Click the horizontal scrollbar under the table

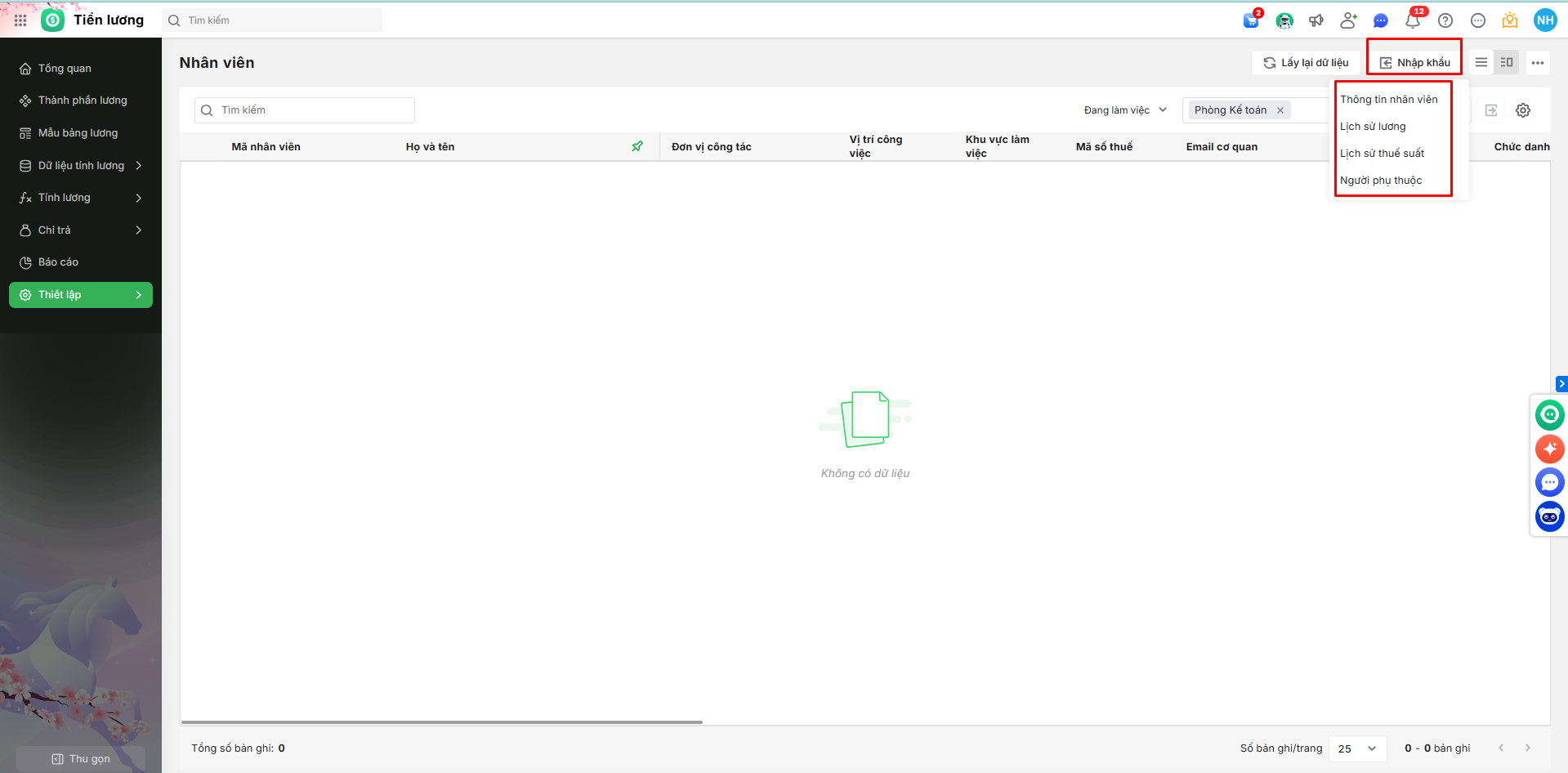click(442, 722)
